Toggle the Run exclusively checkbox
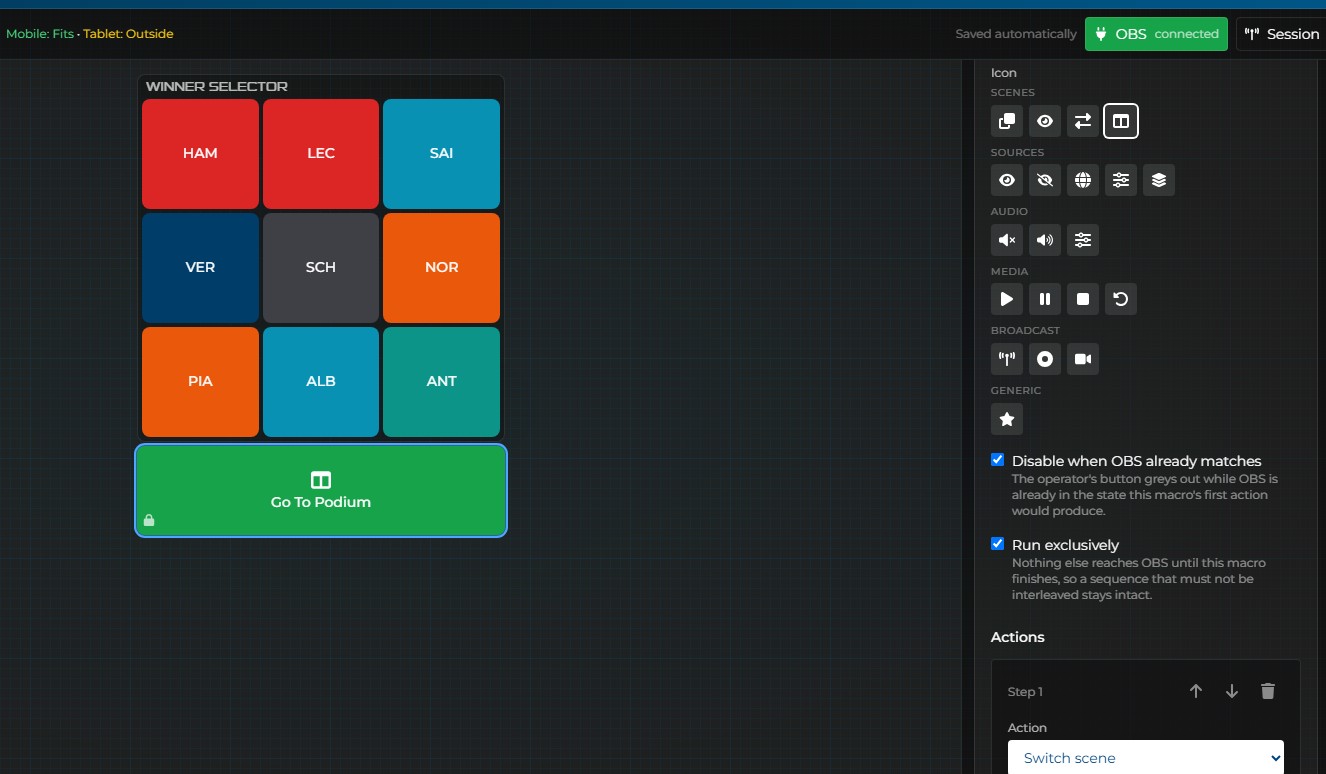Screen dimensions: 1326x774 pos(997,544)
